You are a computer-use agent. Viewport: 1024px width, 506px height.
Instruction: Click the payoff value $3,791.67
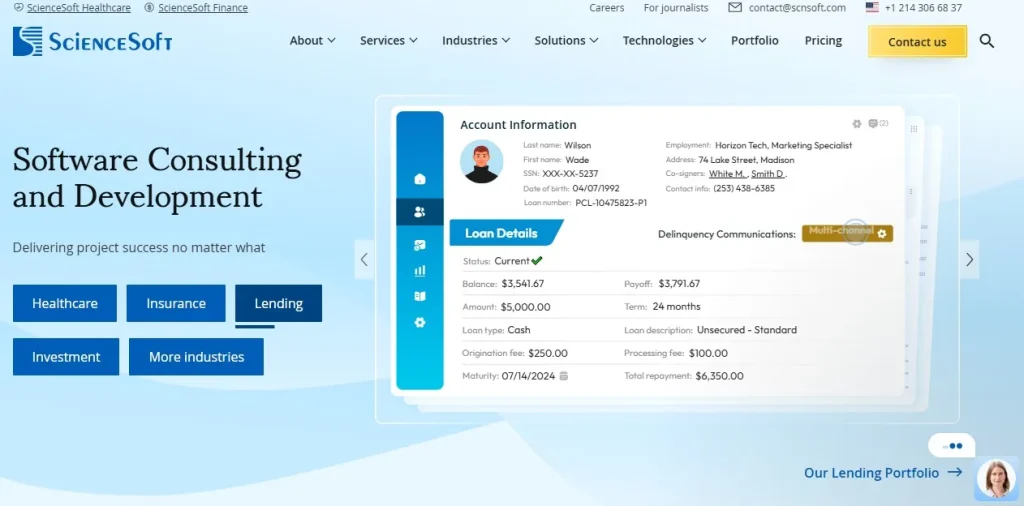(x=679, y=283)
